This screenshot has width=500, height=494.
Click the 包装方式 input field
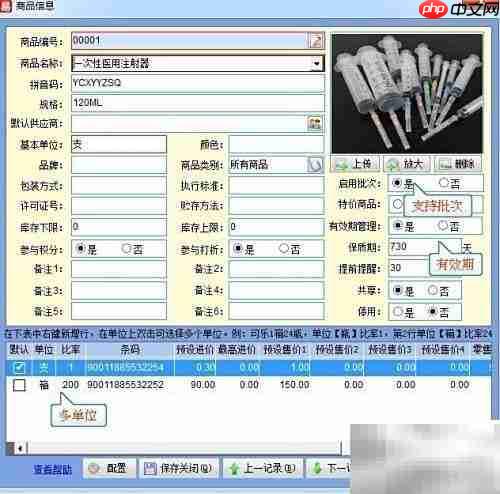(x=119, y=185)
